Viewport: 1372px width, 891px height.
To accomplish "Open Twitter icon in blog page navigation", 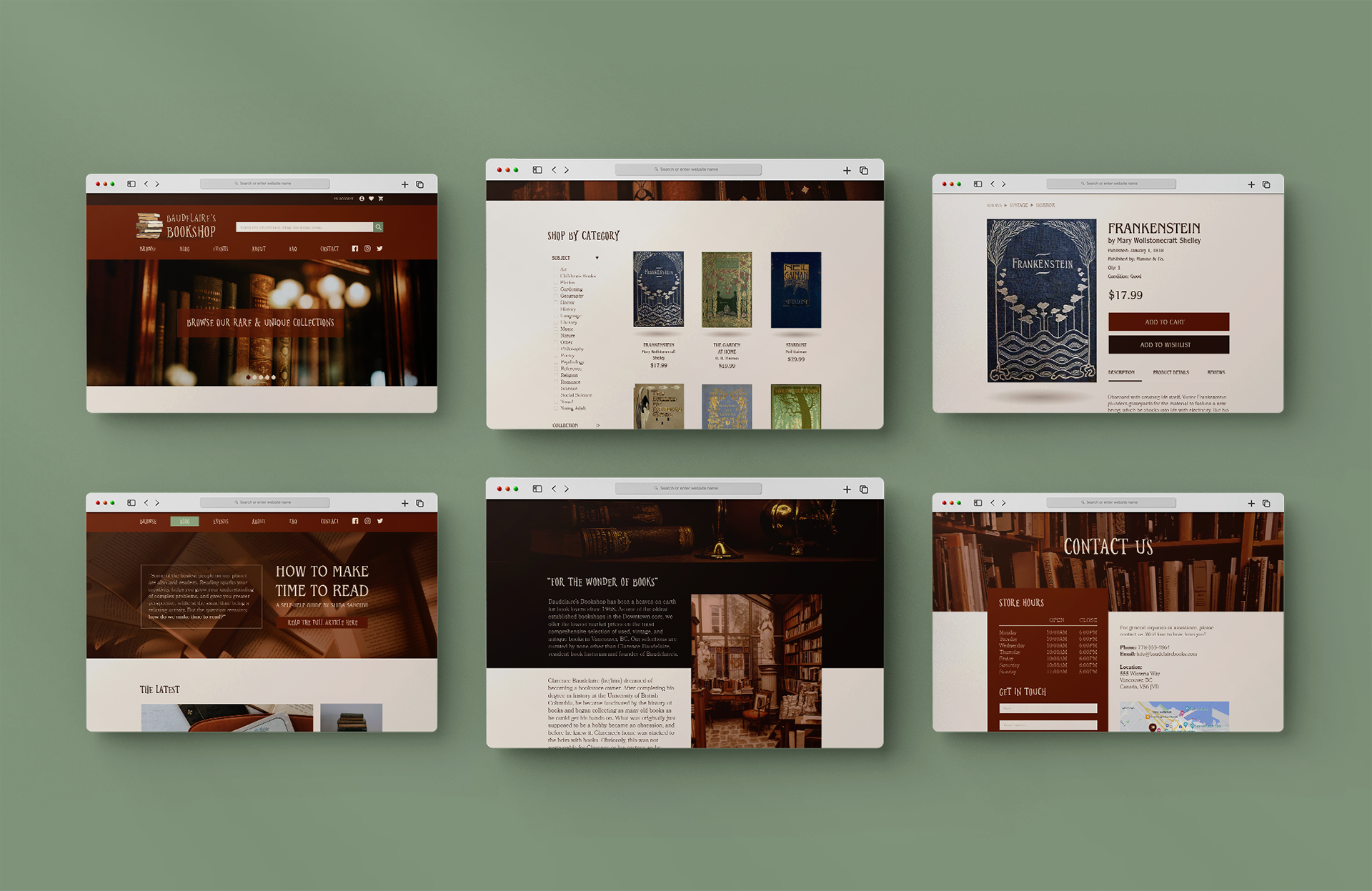I will [x=380, y=521].
